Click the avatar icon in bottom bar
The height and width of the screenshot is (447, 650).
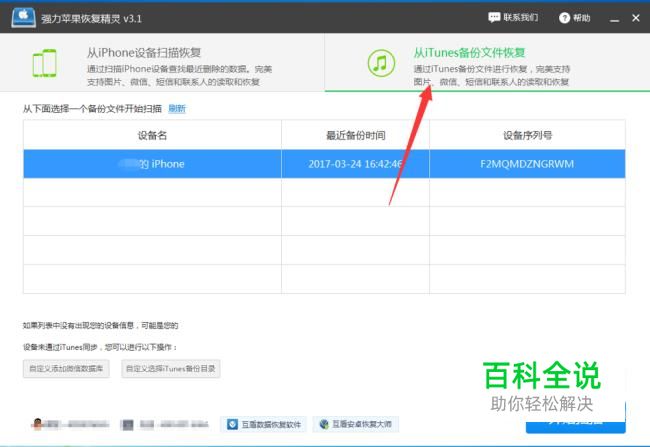[x=37, y=424]
